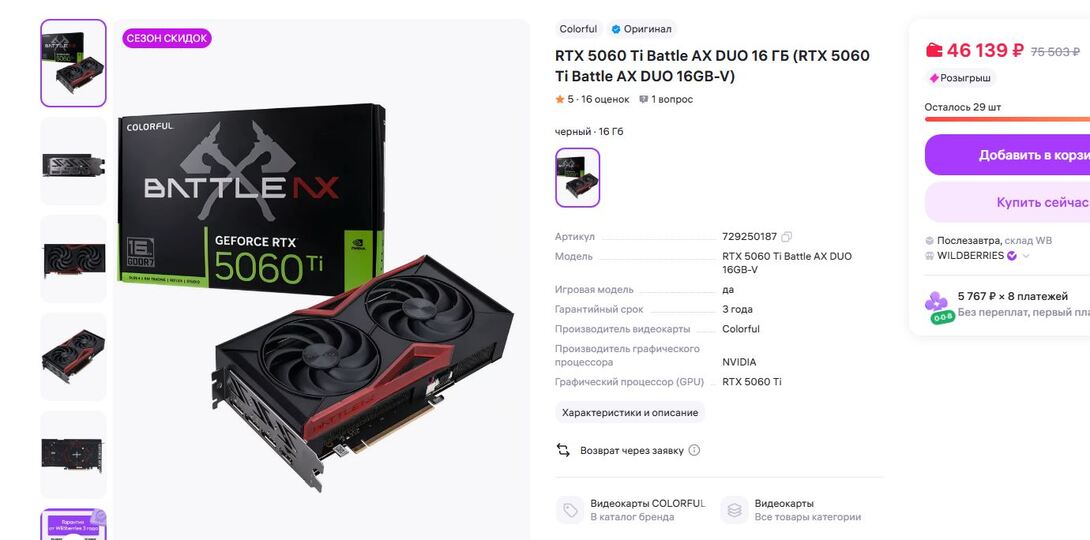Open Характеристики и описание section
This screenshot has height=540, width=1090.
click(x=630, y=413)
